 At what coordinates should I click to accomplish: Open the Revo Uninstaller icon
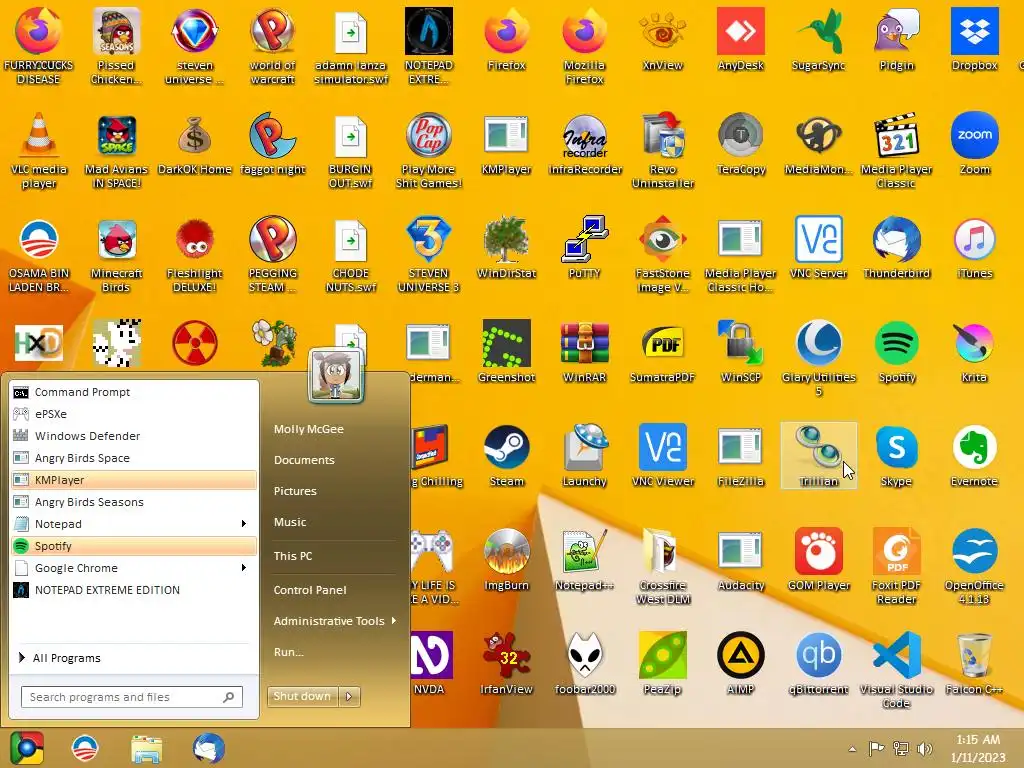(x=662, y=150)
